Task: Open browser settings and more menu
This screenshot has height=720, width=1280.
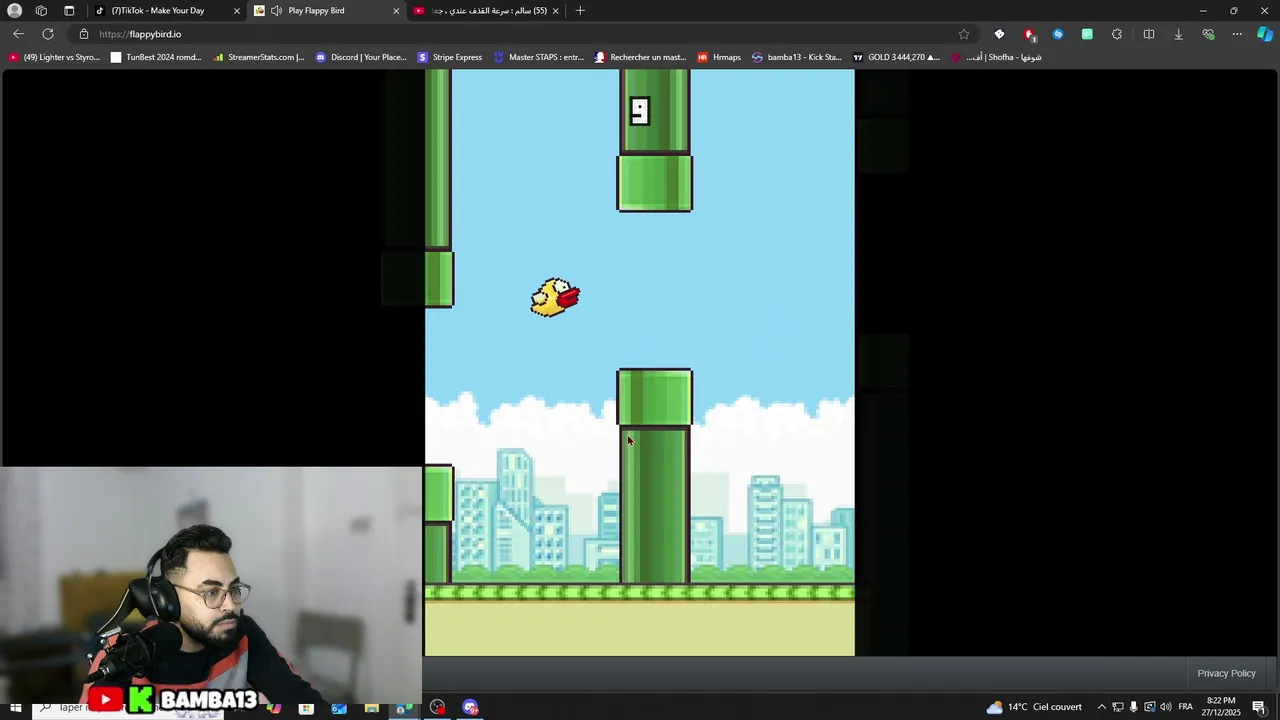Action: pos(1237,34)
